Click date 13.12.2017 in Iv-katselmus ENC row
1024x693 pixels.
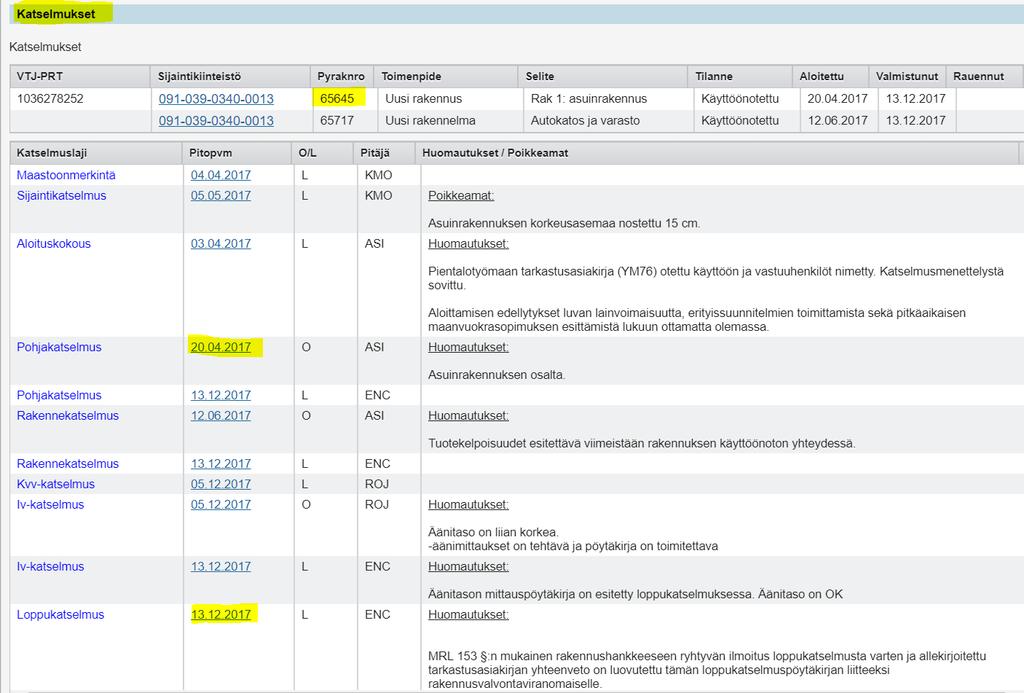pyautogui.click(x=221, y=566)
